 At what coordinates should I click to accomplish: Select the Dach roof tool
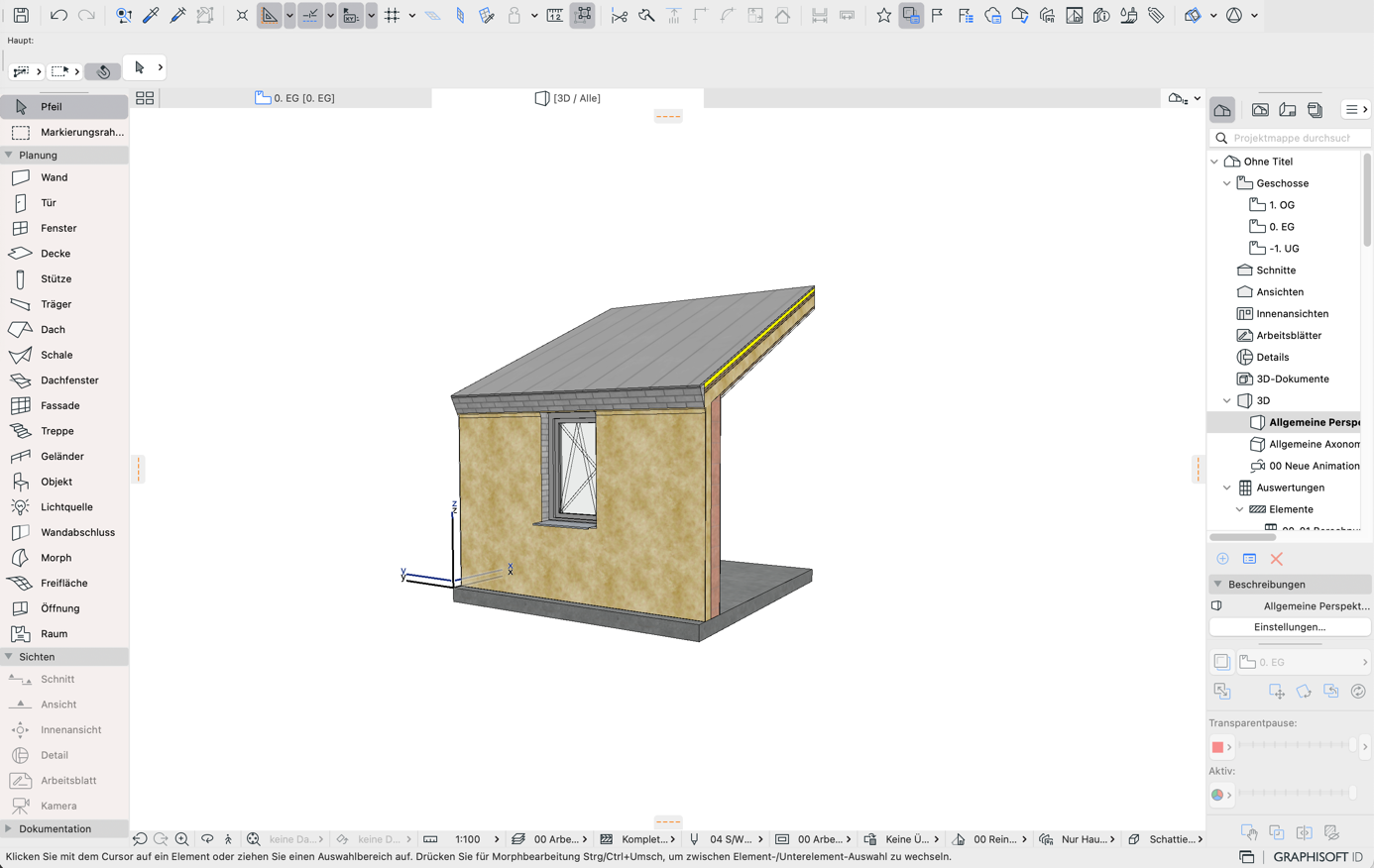(64, 329)
